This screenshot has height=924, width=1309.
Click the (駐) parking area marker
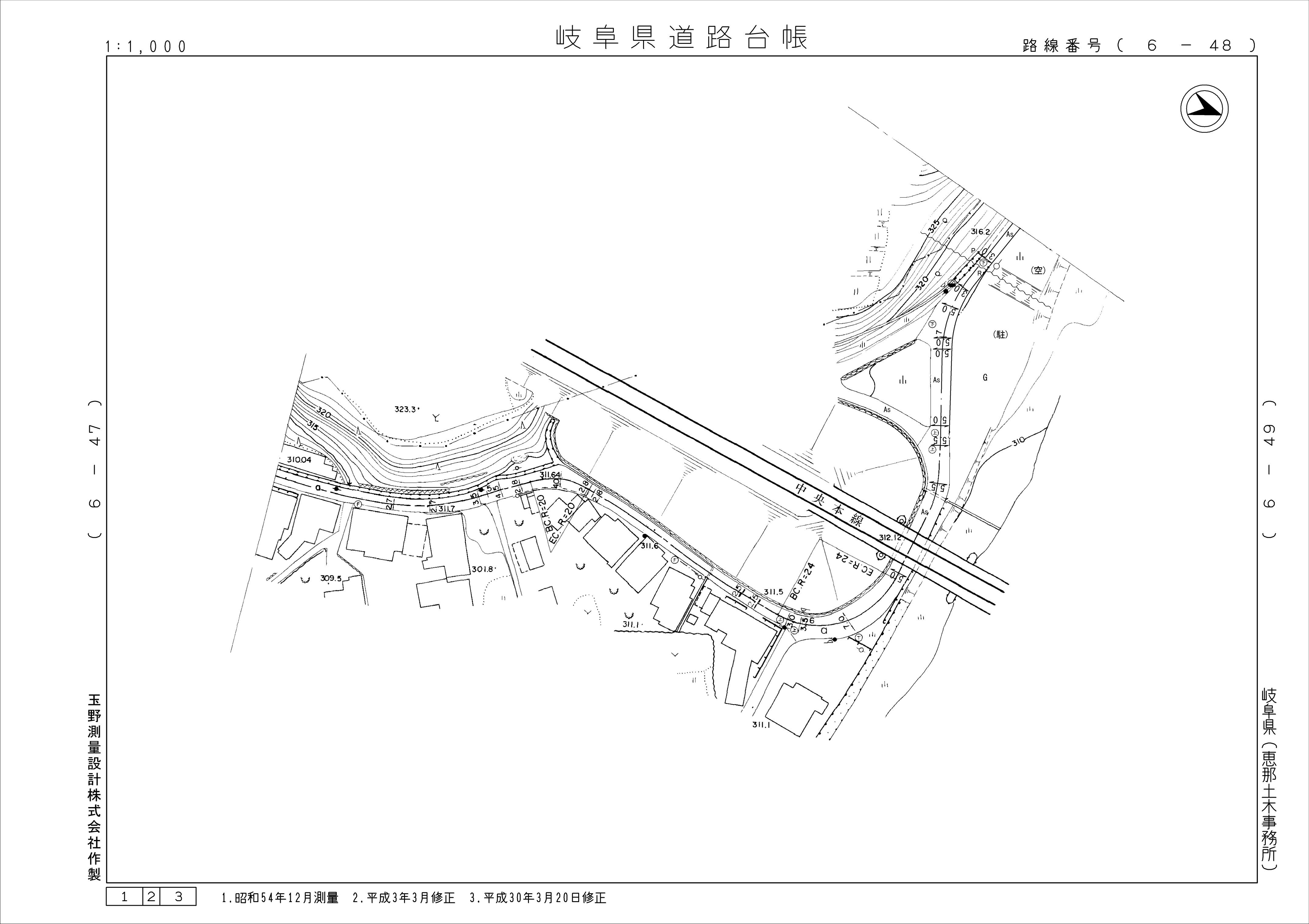1001,335
